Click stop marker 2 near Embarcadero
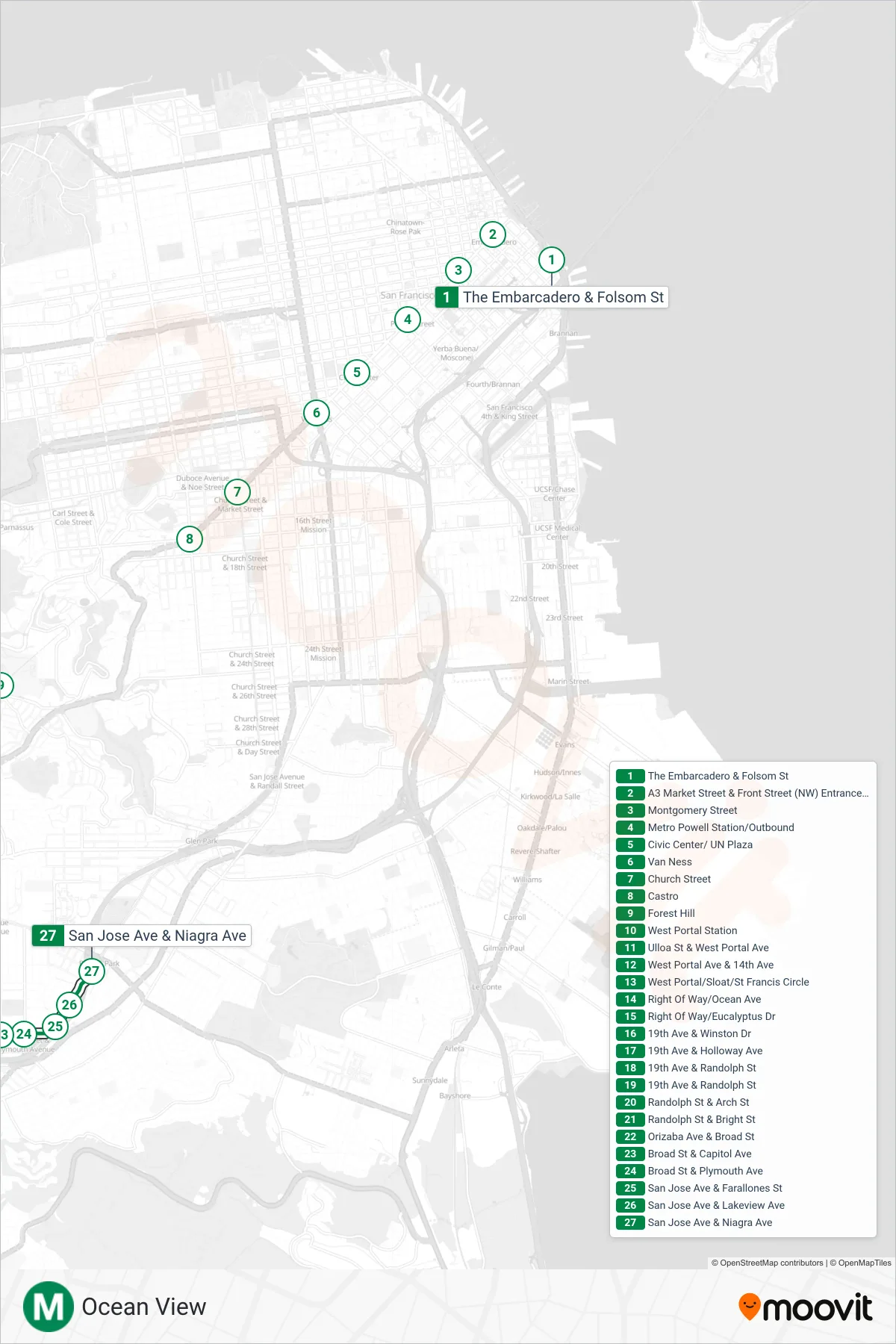The width and height of the screenshot is (896, 1344). 493,234
